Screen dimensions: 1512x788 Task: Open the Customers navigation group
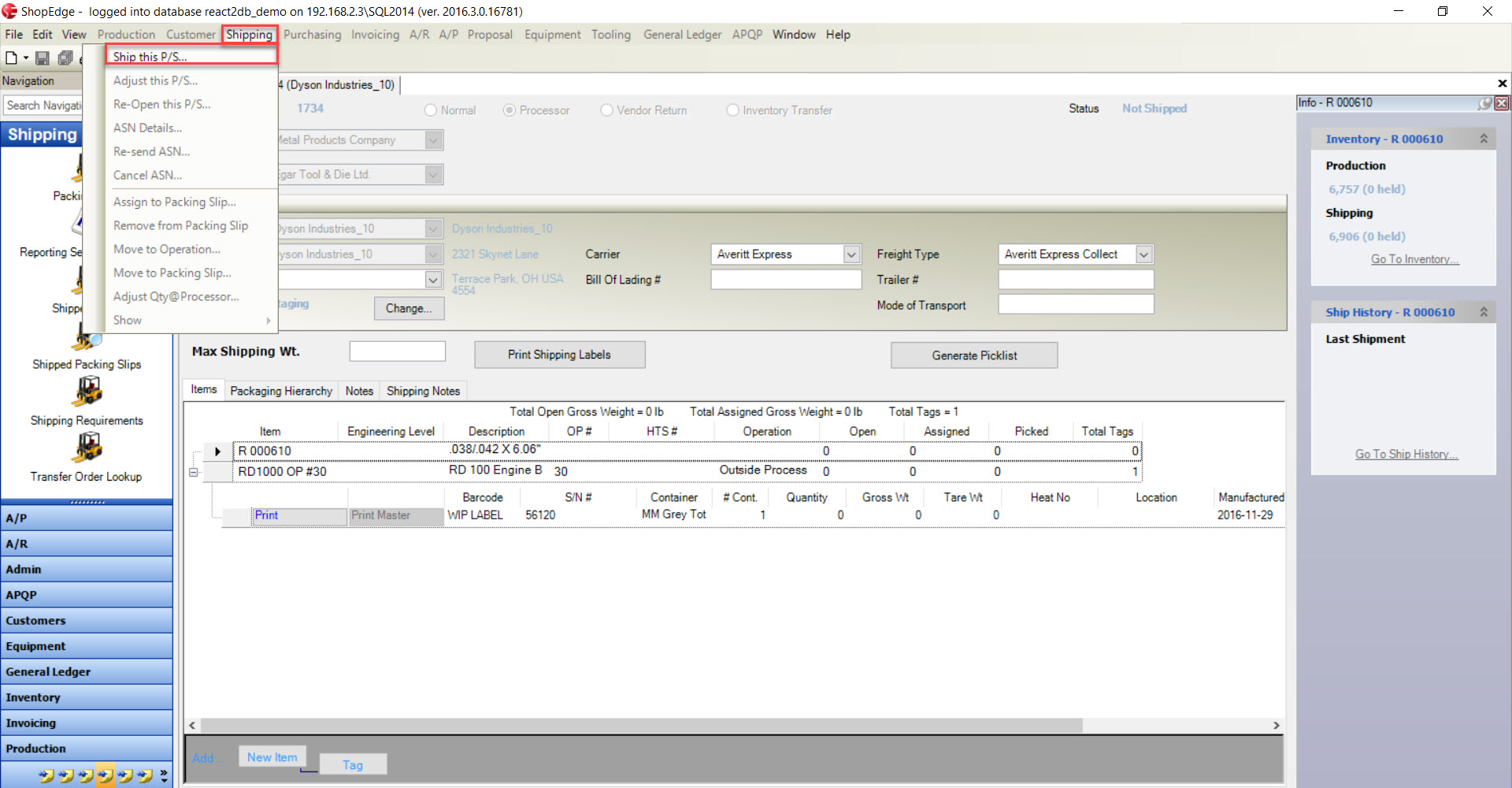pos(87,621)
